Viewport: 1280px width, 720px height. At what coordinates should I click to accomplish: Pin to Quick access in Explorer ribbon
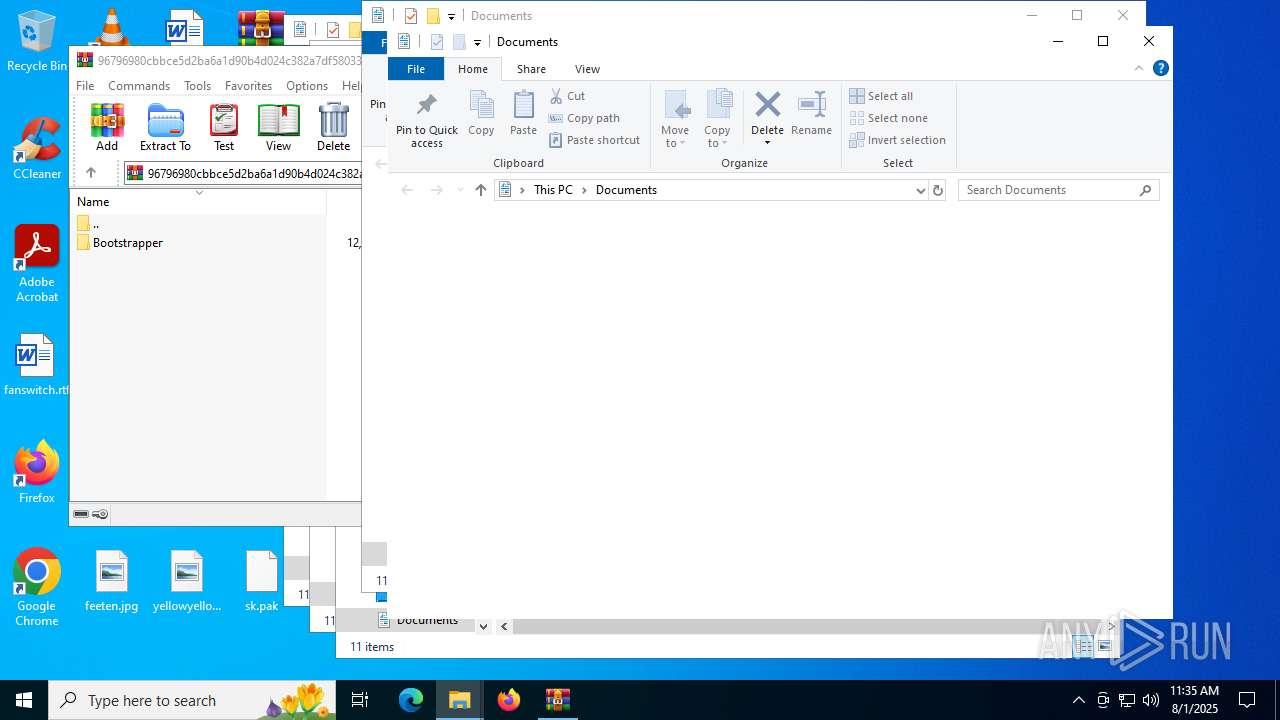click(x=427, y=120)
